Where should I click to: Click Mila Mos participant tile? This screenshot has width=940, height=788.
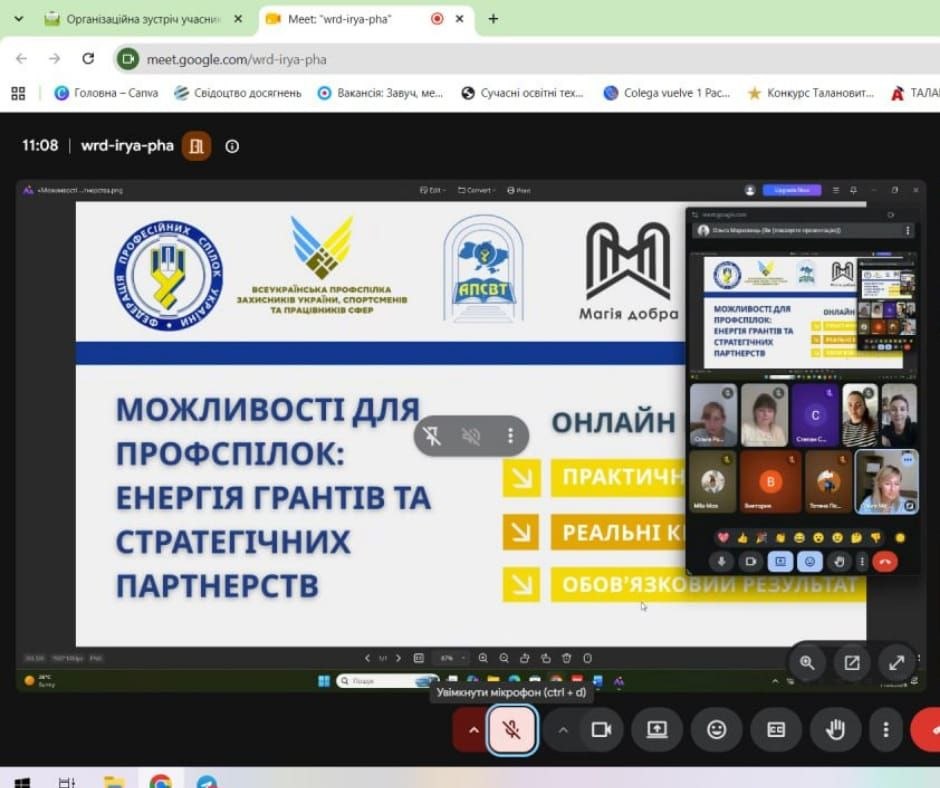[713, 481]
